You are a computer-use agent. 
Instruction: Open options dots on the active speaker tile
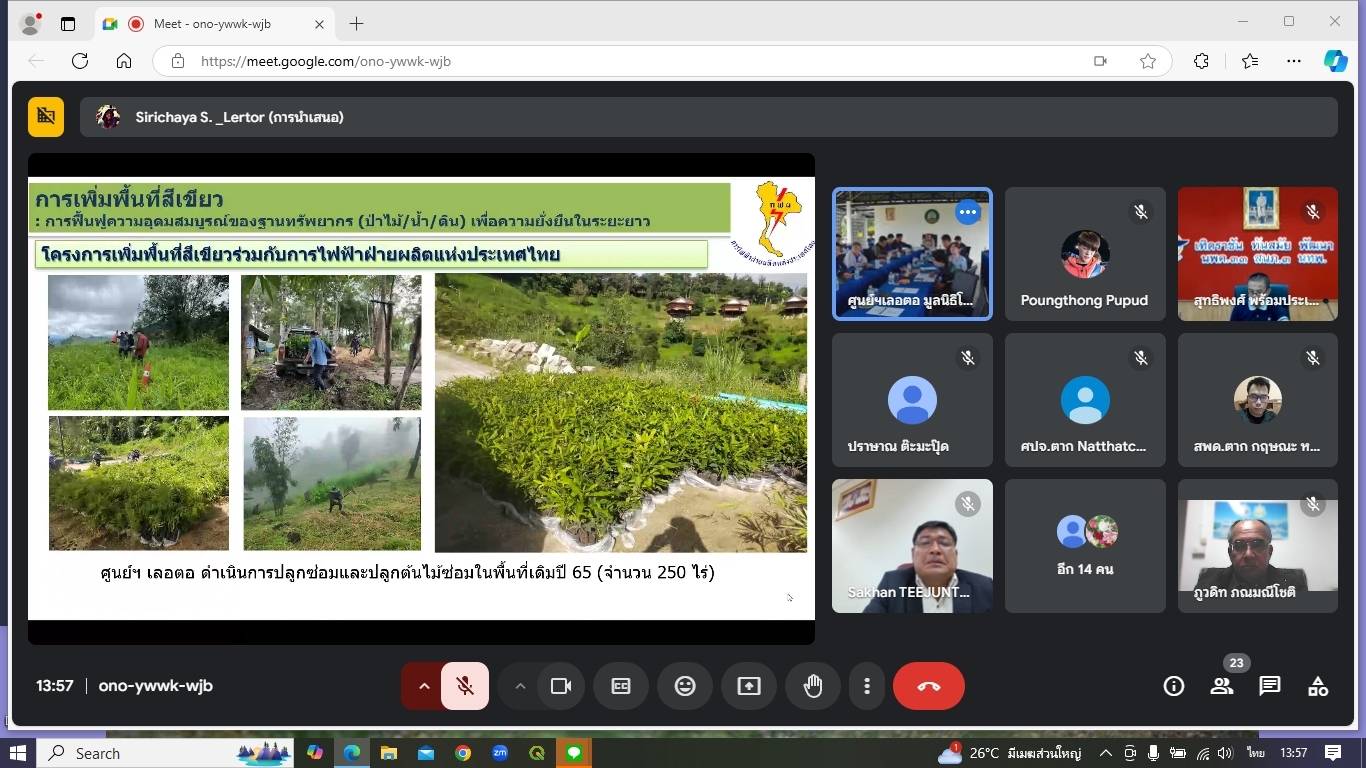tap(967, 212)
